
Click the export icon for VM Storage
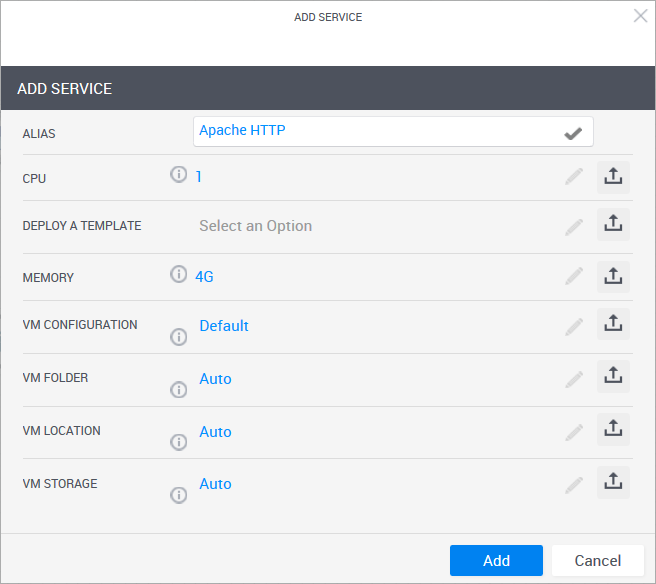click(x=613, y=483)
